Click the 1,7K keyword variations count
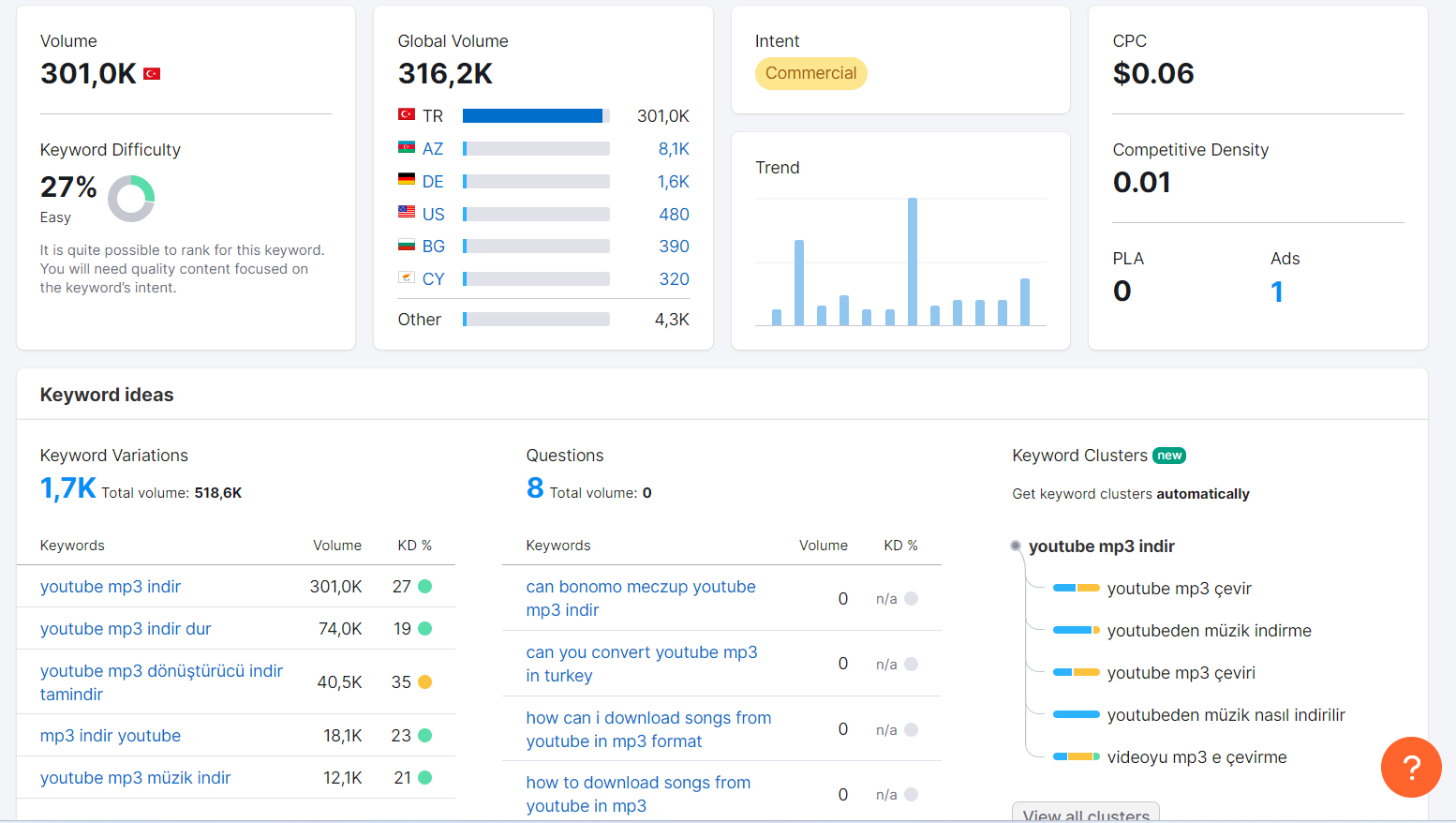The image size is (1456, 823). (x=68, y=488)
